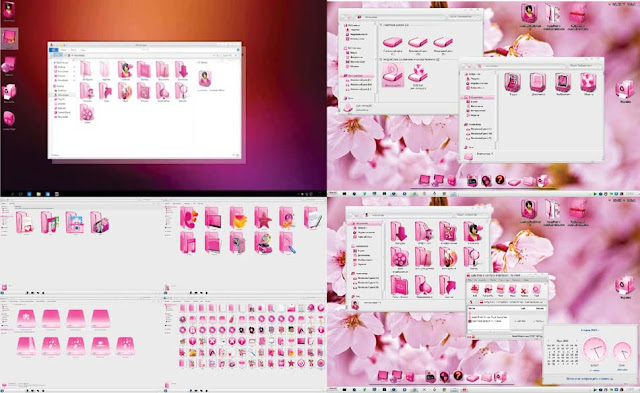640x393 pixels.
Task: Open the spade Saved Games folder beside the archiver
Action: (x=423, y=284)
